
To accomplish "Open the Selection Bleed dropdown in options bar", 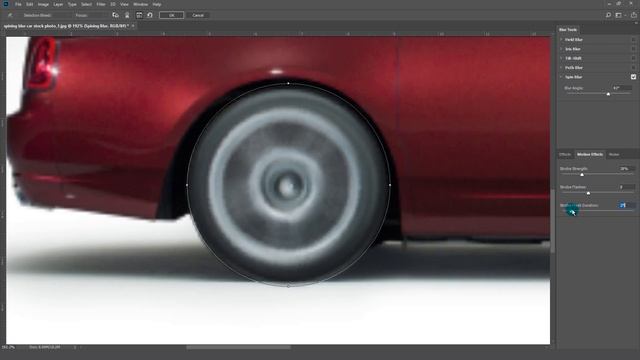I will pyautogui.click(x=37, y=16).
